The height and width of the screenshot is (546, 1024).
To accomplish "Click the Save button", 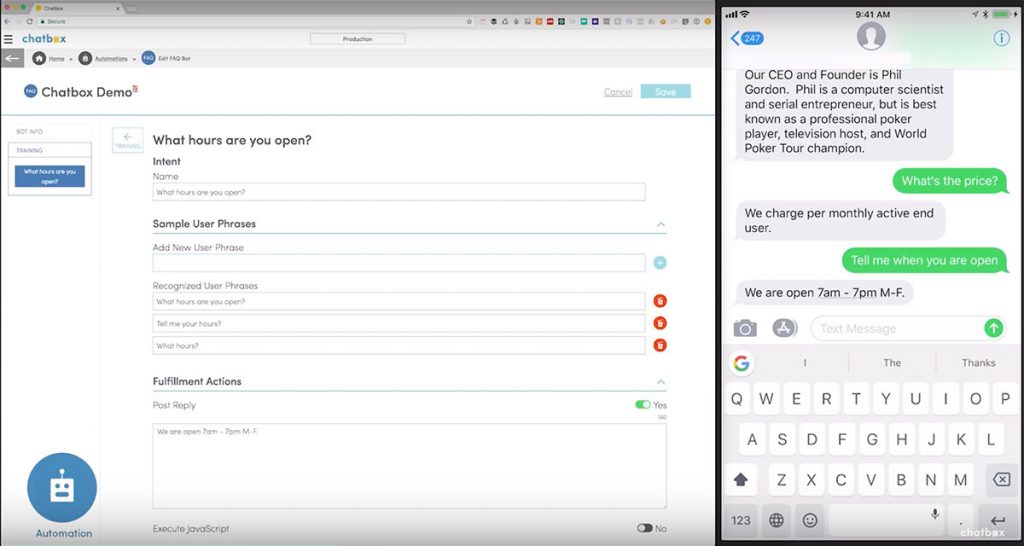I will point(665,91).
